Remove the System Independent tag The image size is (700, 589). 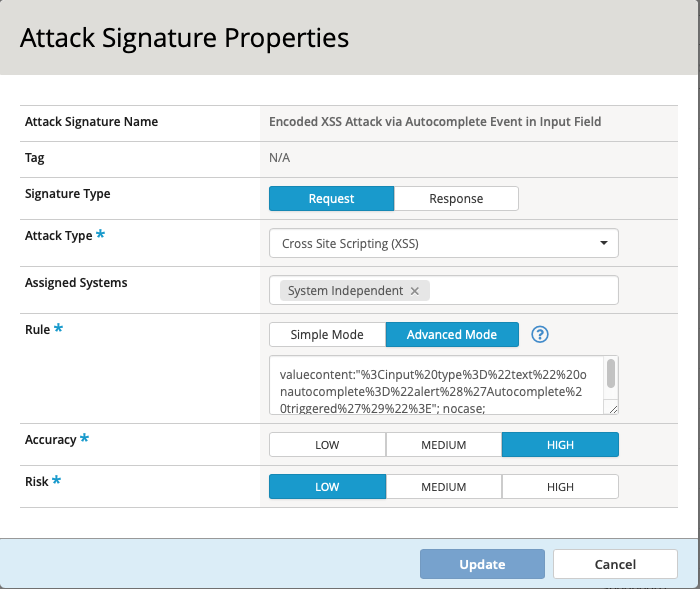click(x=415, y=291)
